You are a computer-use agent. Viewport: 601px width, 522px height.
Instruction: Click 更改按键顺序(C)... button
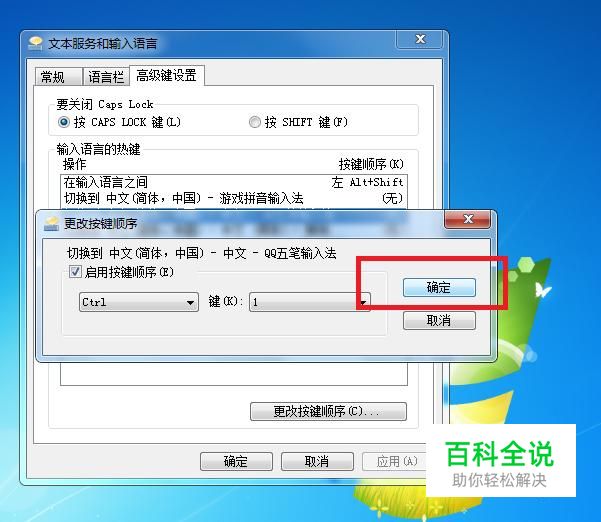[x=328, y=411]
